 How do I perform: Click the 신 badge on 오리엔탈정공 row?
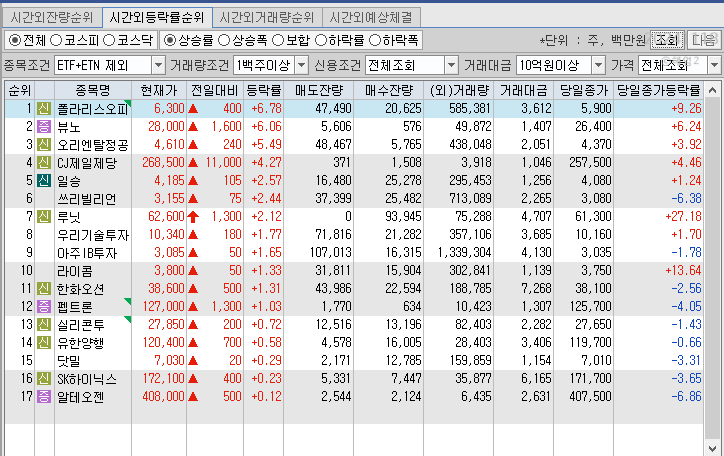tap(44, 144)
